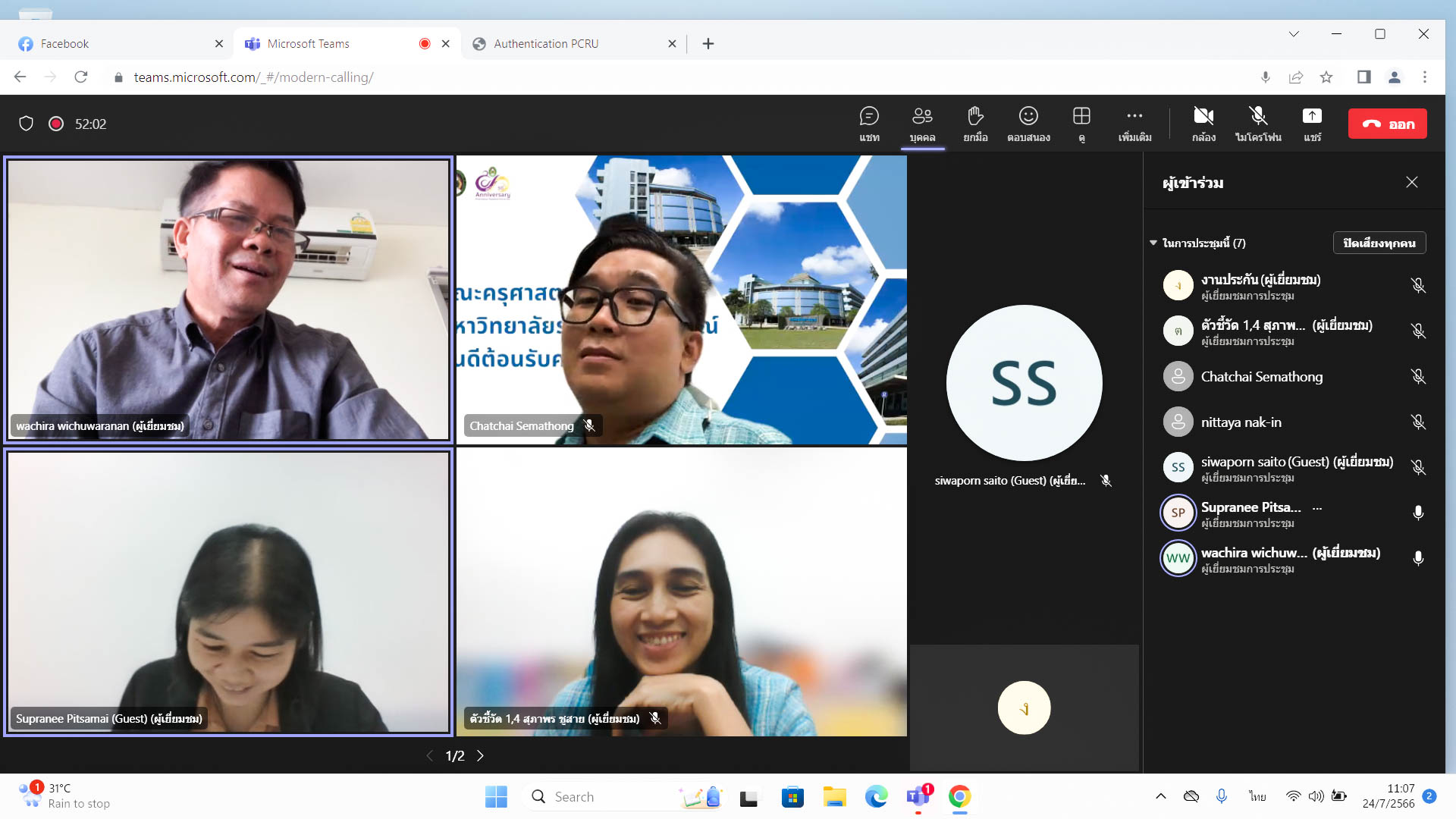1456x819 pixels.
Task: Open more options for Supranee Pitsamai
Action: [1317, 508]
